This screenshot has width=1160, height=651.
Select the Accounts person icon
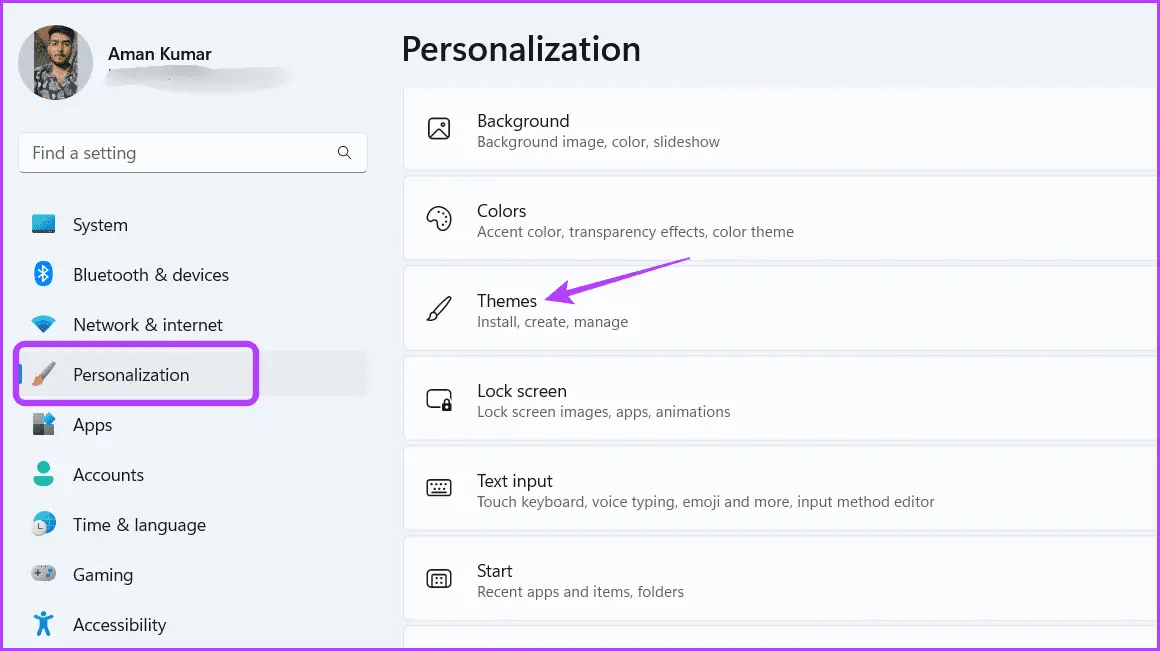point(44,474)
